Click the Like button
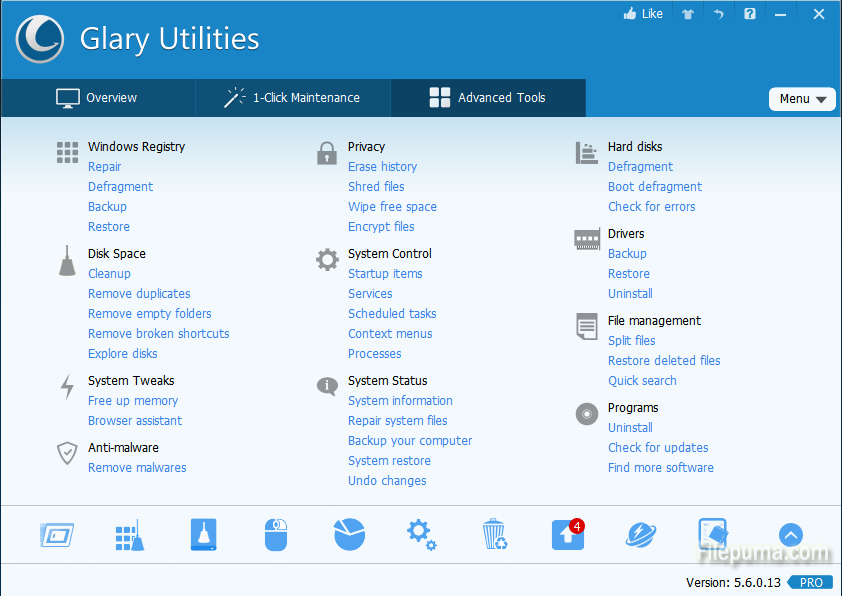 click(643, 14)
